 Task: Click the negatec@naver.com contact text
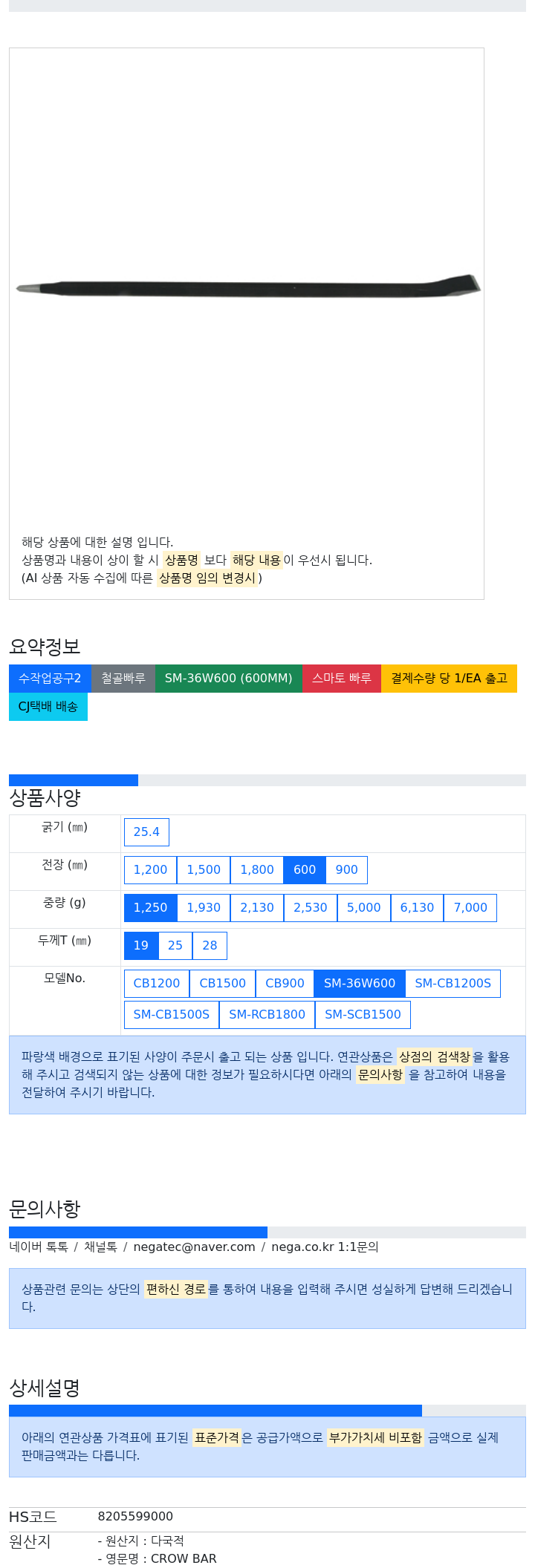pyautogui.click(x=194, y=1247)
